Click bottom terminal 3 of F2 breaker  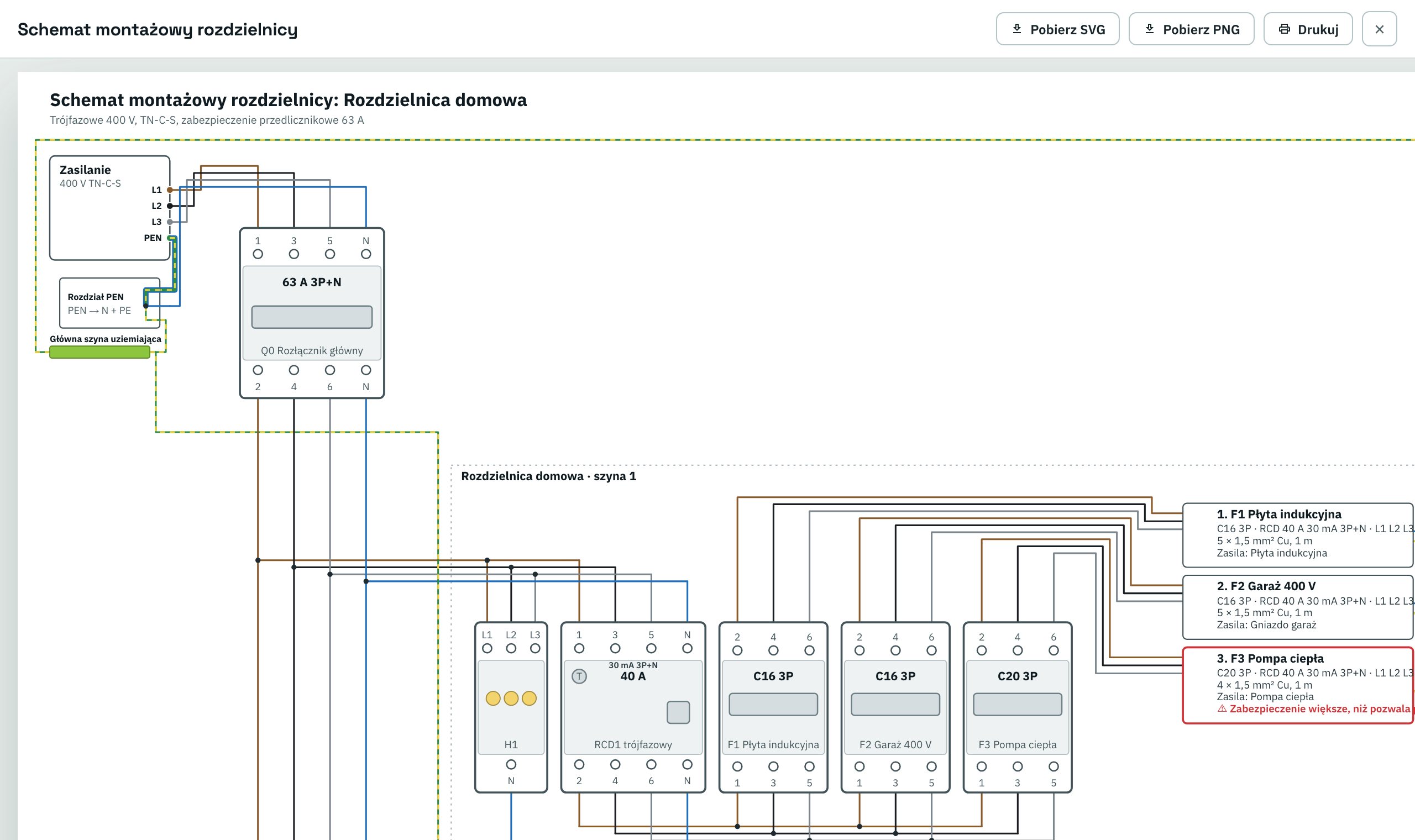coord(895,767)
